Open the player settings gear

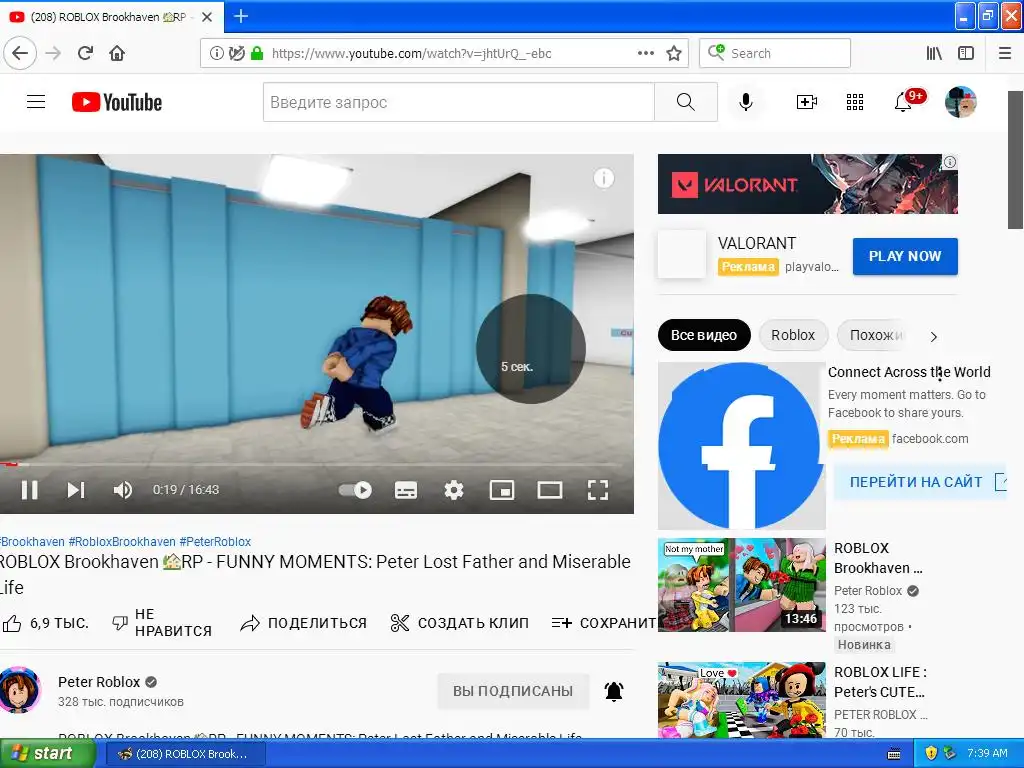coord(454,490)
